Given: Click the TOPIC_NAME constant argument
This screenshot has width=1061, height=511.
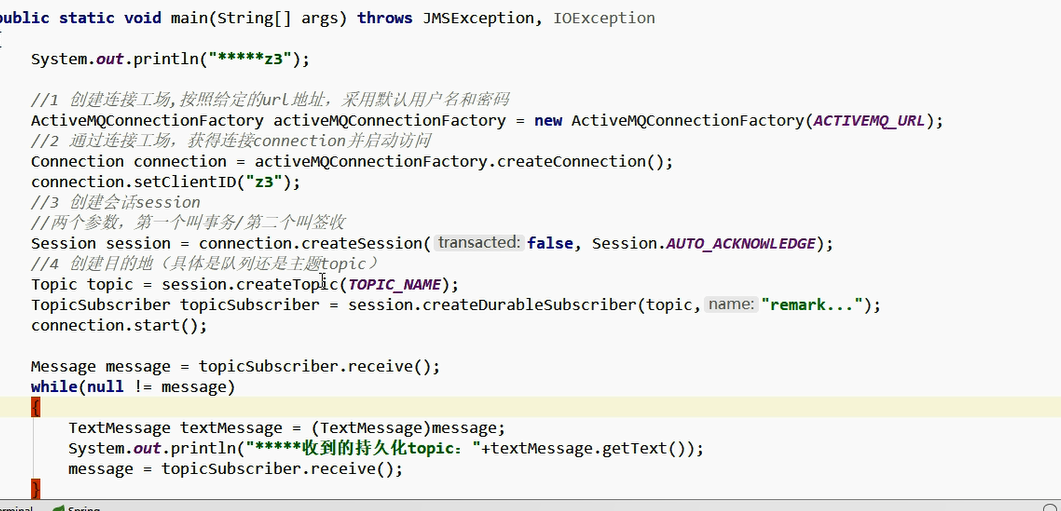Looking at the screenshot, I should click(394, 285).
